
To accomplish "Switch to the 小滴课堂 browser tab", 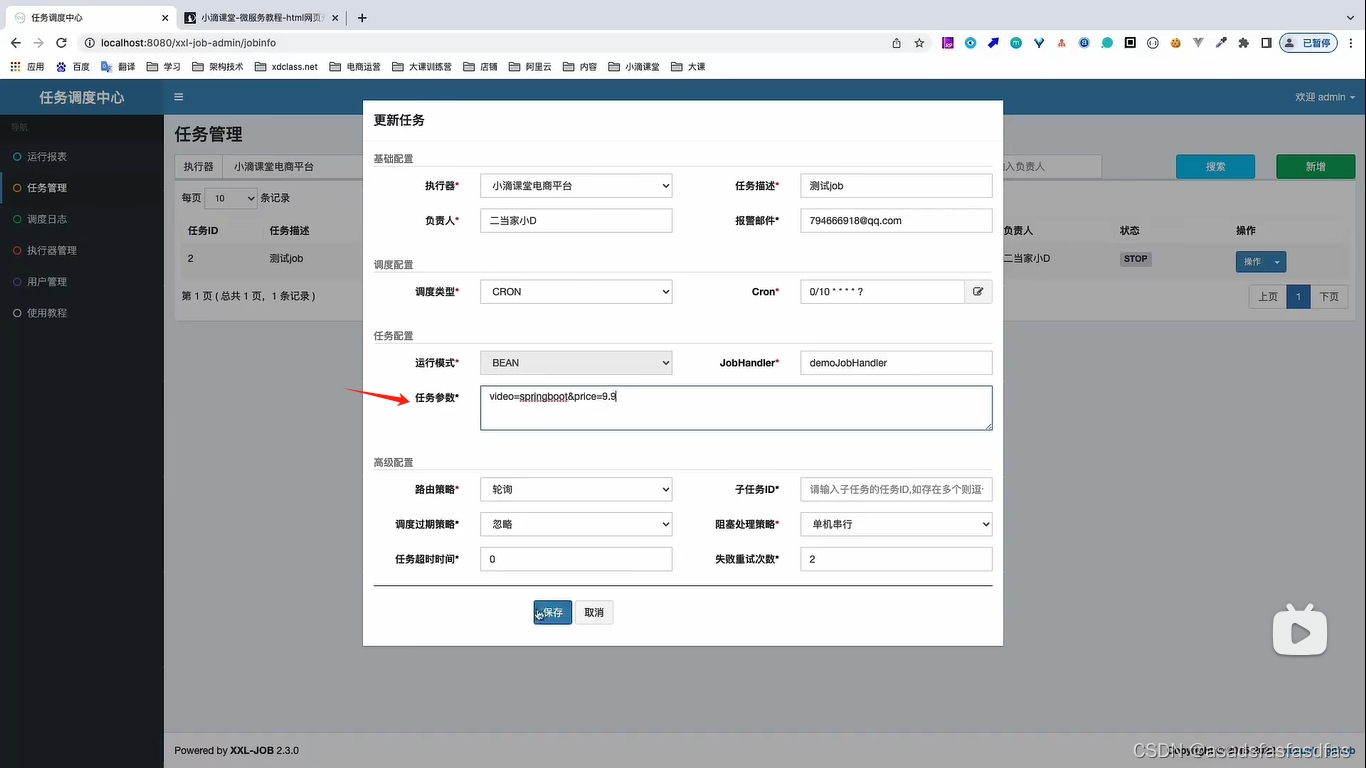I will point(262,17).
